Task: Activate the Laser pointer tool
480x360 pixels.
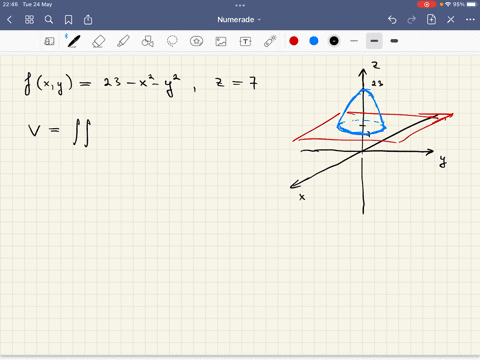Action: tap(270, 41)
